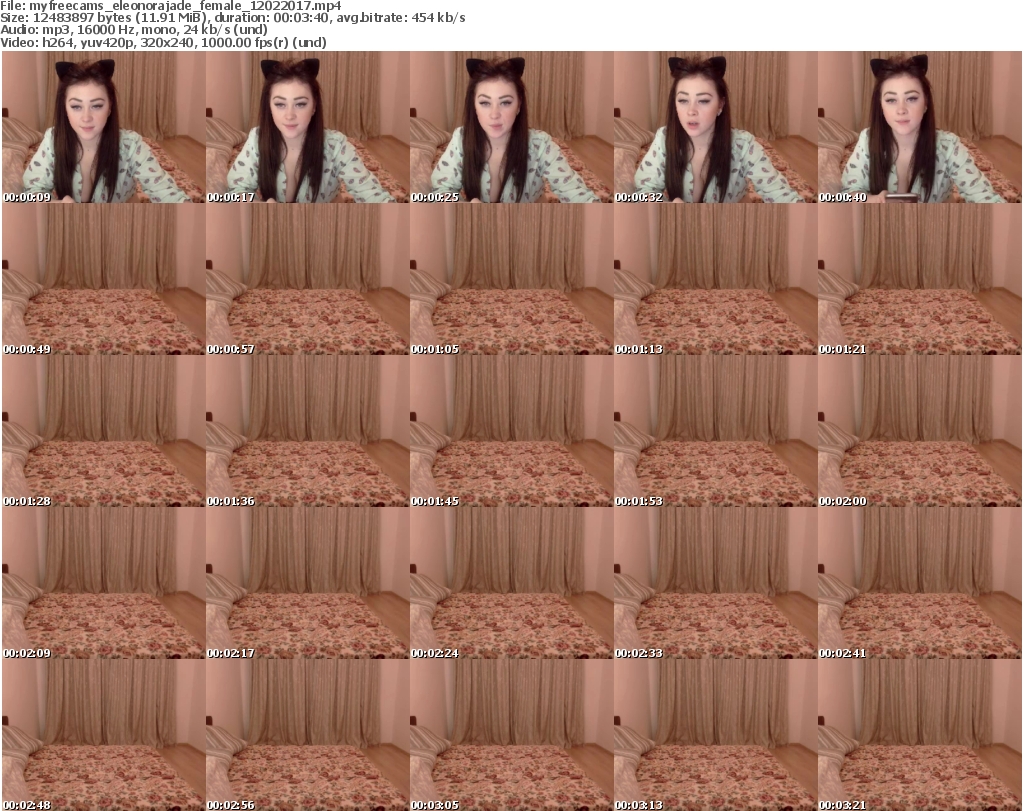The width and height of the screenshot is (1024, 811).
Task: Click the file name ending in 12022017.mp4
Action: 185,6
